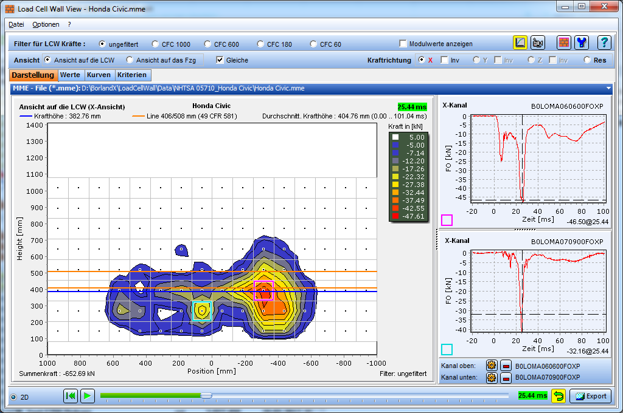The image size is (623, 413).
Task: Expand the MME file path dropdown arrow
Action: point(608,88)
